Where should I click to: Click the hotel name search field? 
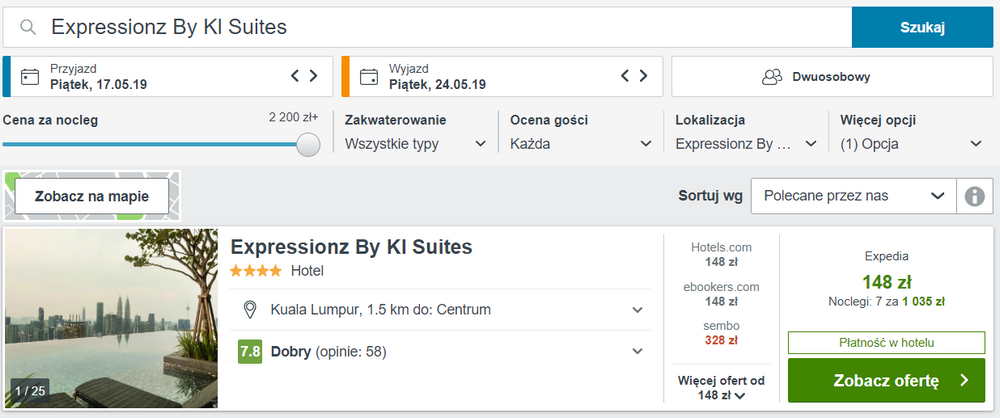[440, 27]
